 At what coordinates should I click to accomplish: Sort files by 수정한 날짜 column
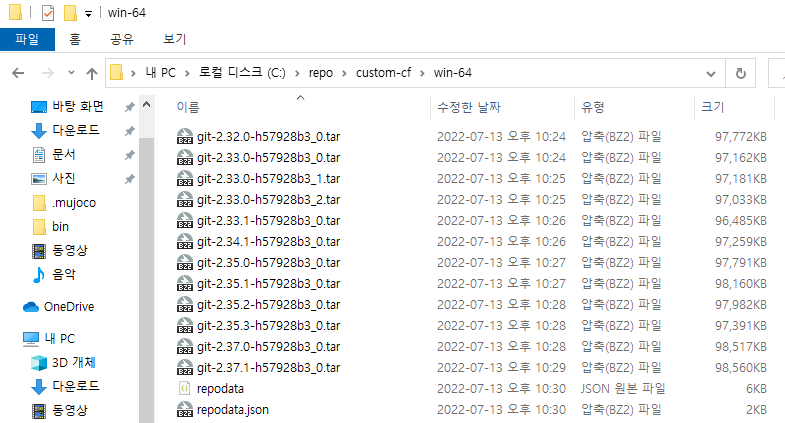pyautogui.click(x=469, y=107)
